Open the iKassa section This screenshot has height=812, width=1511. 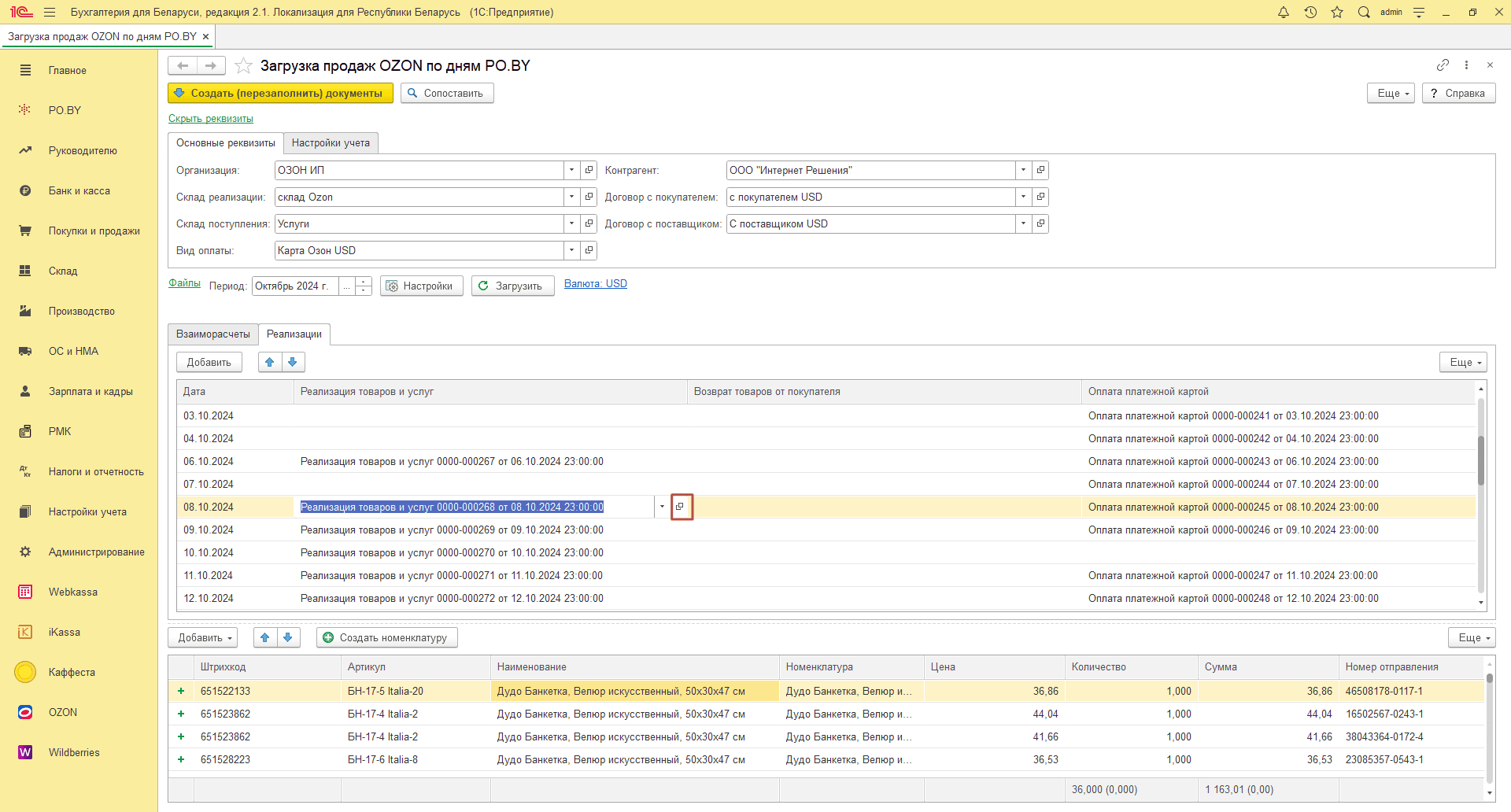(x=64, y=632)
